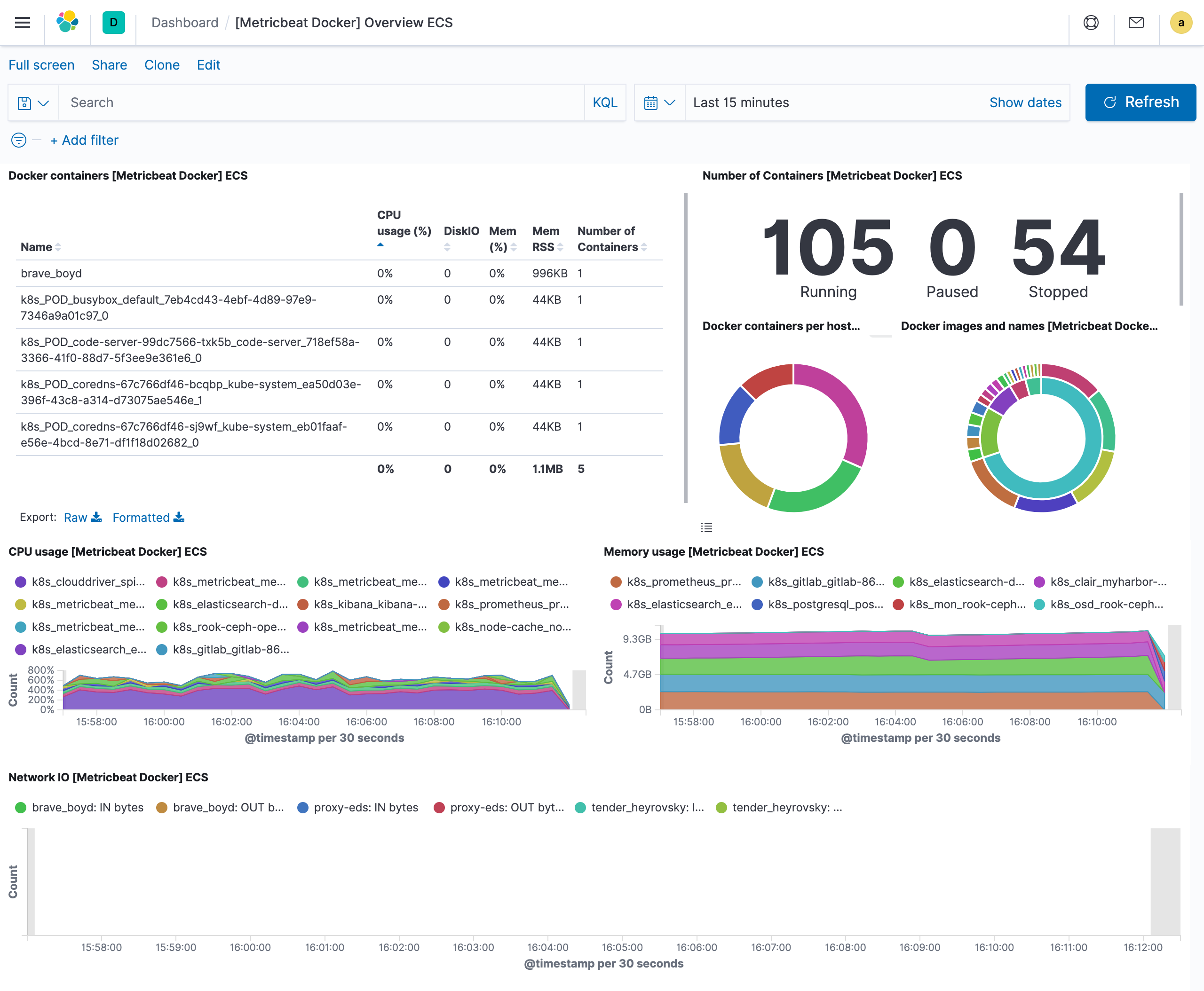Export table as Formatted

click(x=149, y=517)
